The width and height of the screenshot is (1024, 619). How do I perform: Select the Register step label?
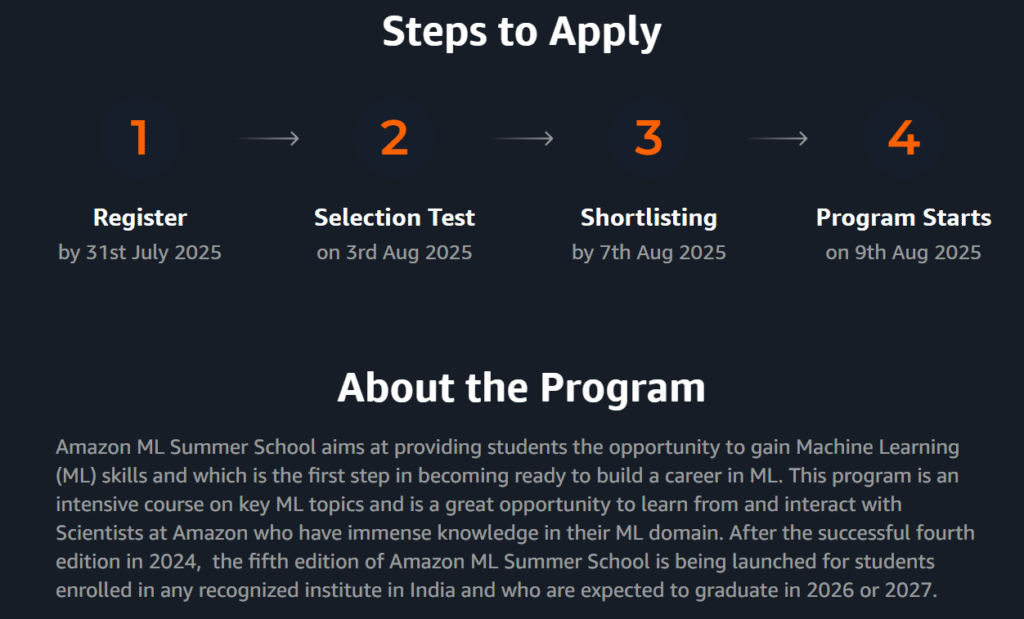pyautogui.click(x=140, y=217)
